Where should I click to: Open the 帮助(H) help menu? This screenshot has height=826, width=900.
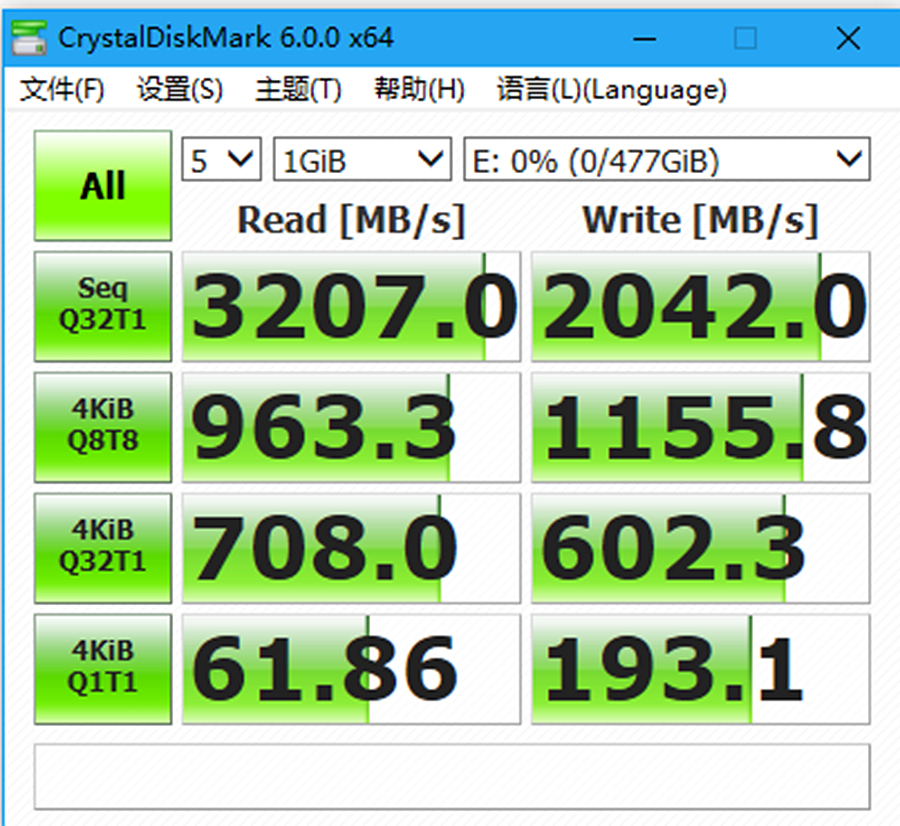click(x=418, y=90)
